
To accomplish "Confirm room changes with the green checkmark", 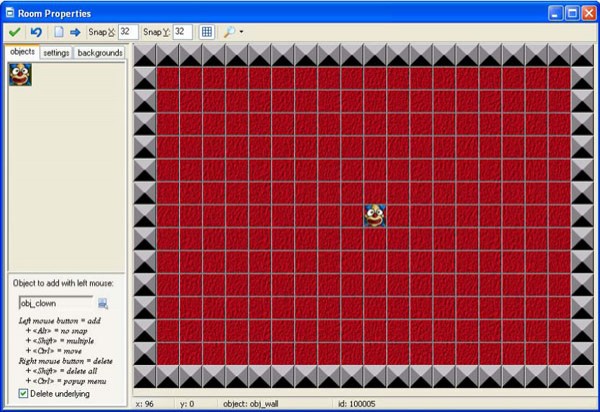I will [x=15, y=32].
